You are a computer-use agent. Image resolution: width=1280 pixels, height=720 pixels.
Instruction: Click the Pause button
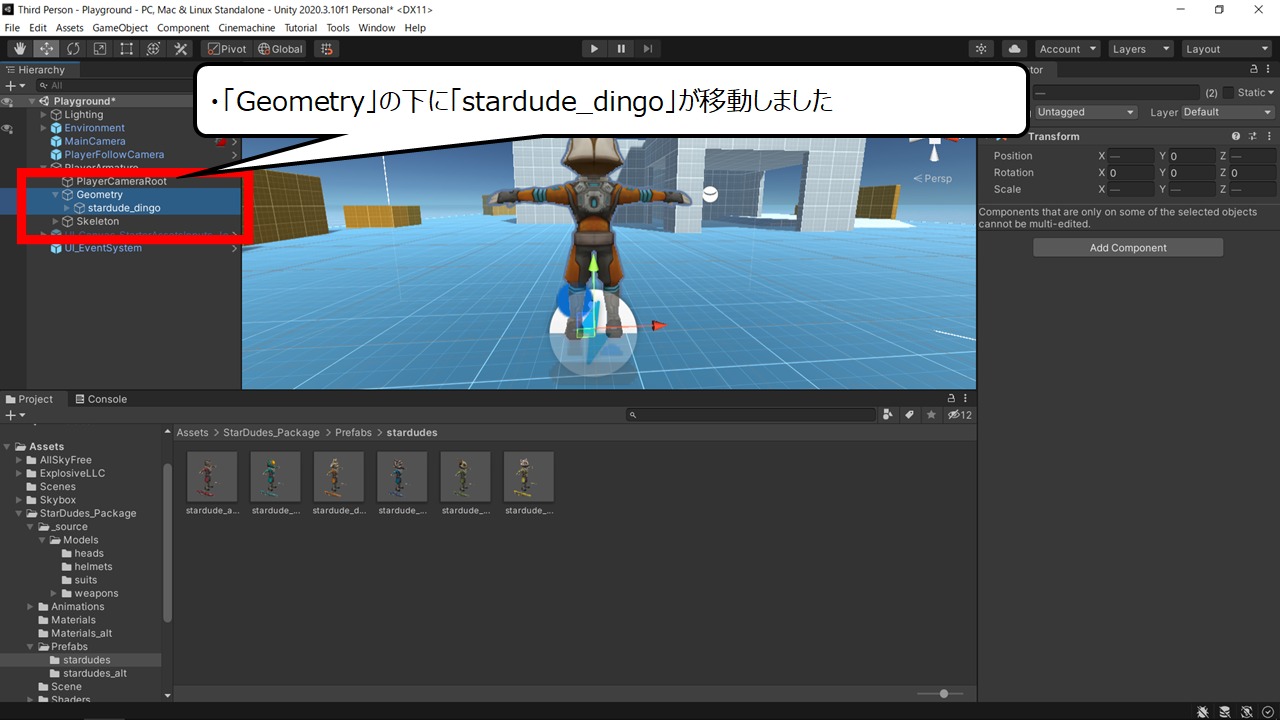621,49
